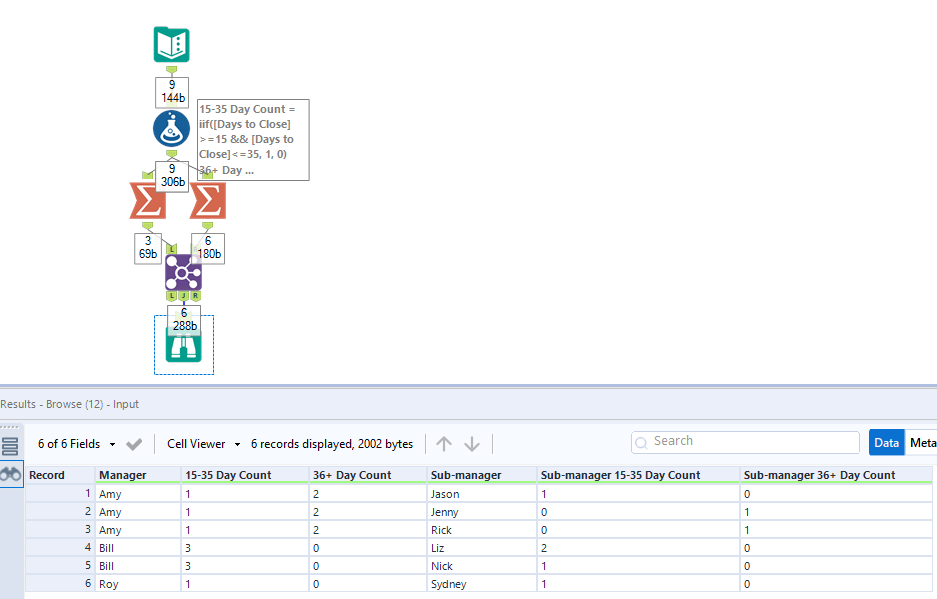Screen dimensions: 937x599
Task: Click the 6 records 288b connection label
Action: coord(184,320)
